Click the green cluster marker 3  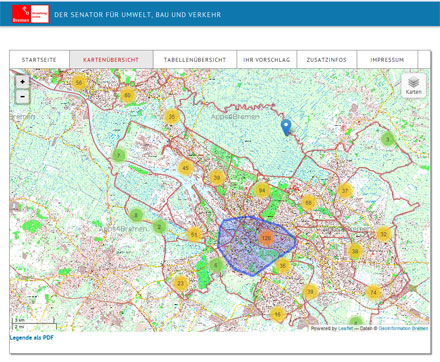point(387,139)
